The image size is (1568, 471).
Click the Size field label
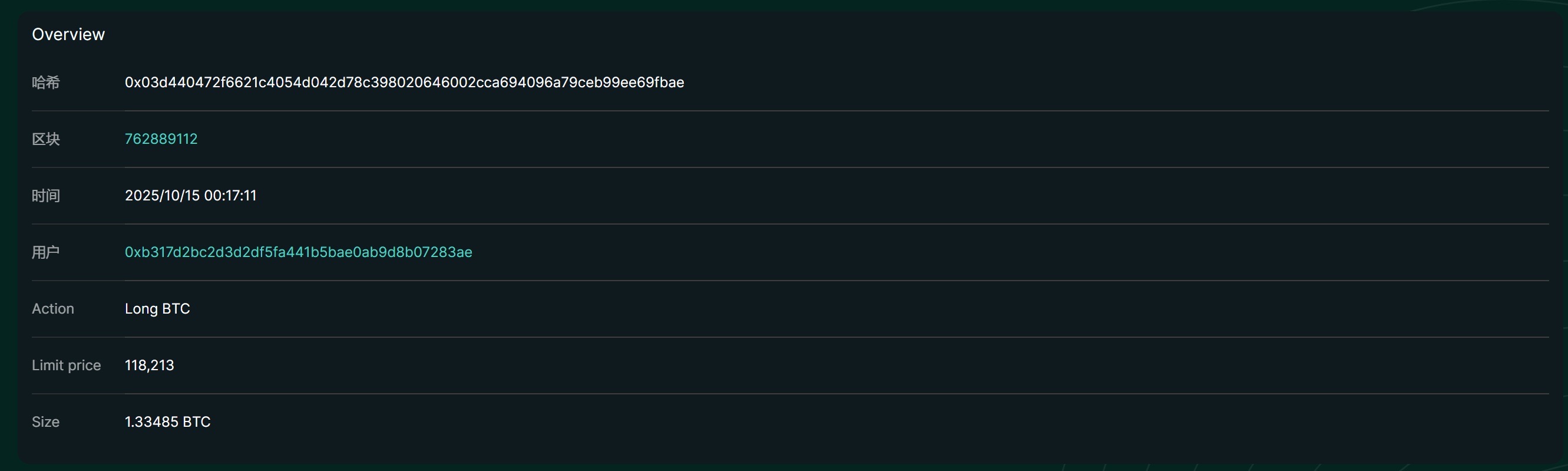tap(46, 422)
